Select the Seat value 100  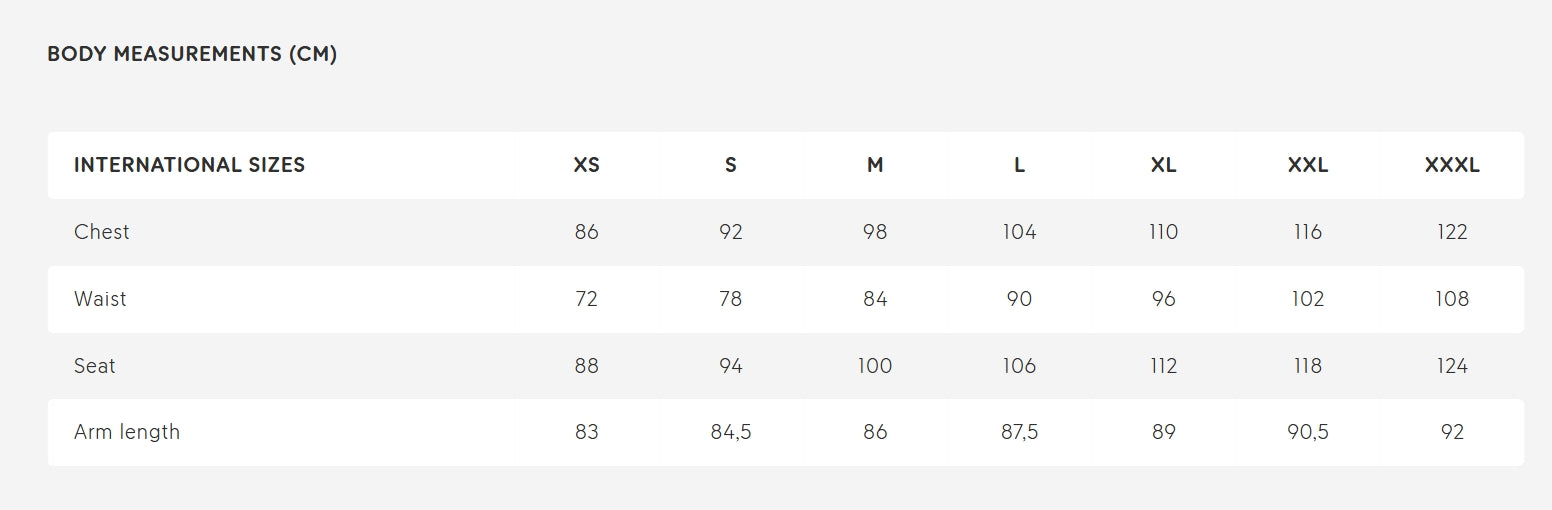875,366
